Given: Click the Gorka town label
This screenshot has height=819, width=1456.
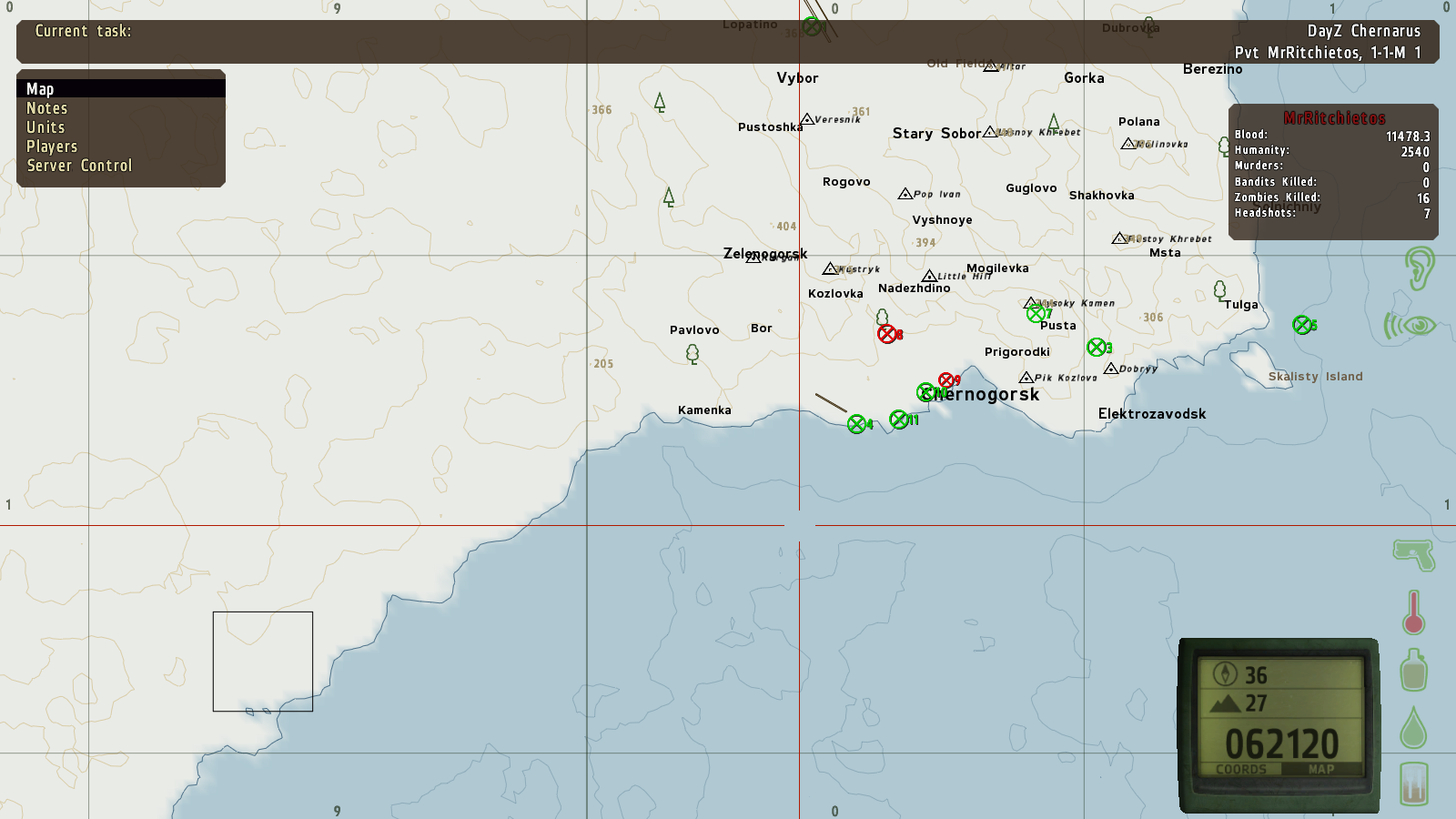Looking at the screenshot, I should pos(1084,77).
